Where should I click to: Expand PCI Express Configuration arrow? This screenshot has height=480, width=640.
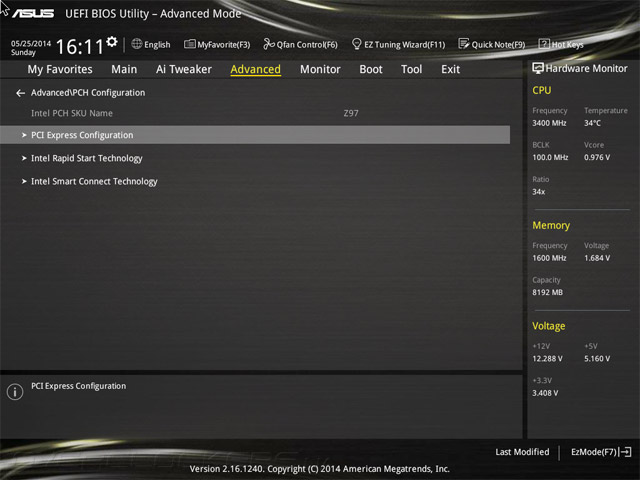click(24, 135)
